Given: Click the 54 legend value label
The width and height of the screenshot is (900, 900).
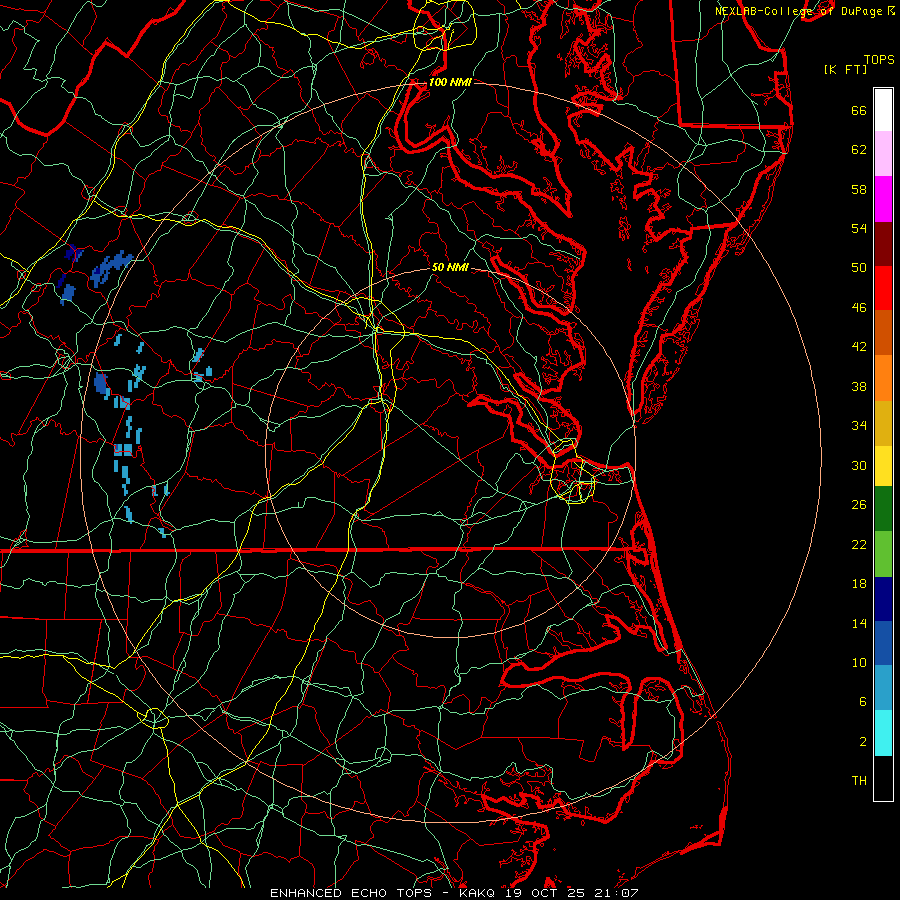Looking at the screenshot, I should 859,228.
